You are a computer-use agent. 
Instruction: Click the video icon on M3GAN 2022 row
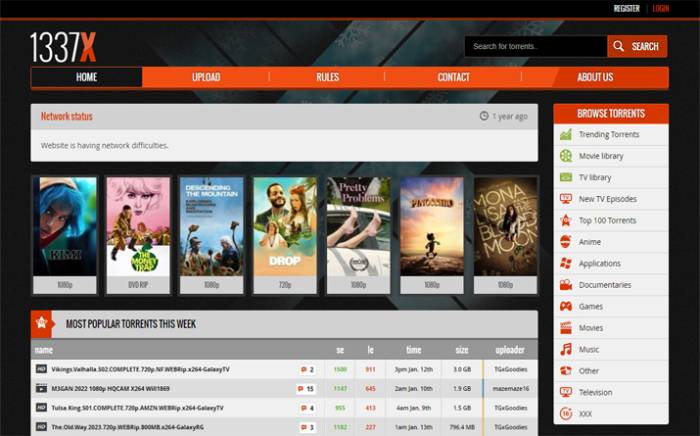point(41,388)
